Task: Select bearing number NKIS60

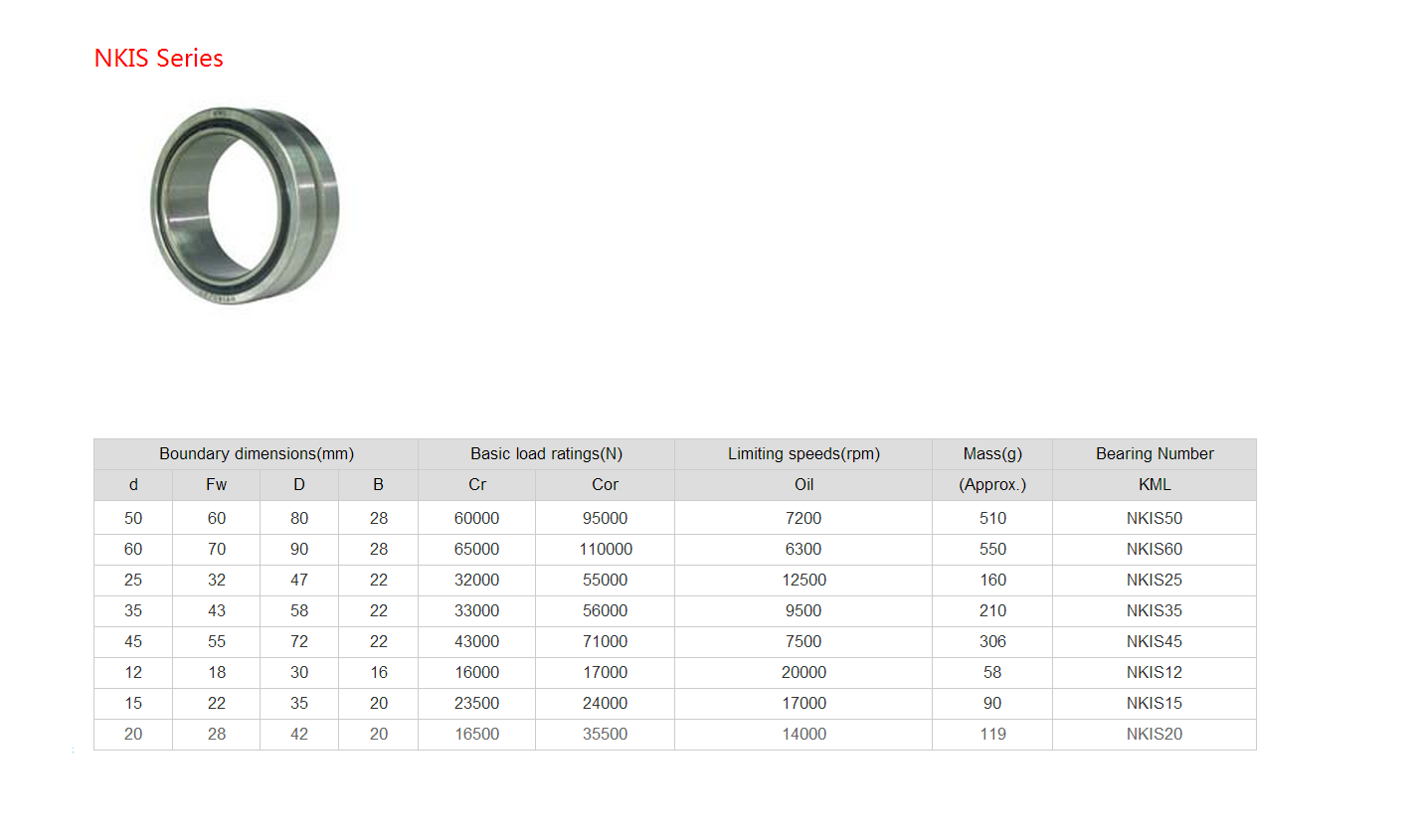Action: click(1155, 550)
